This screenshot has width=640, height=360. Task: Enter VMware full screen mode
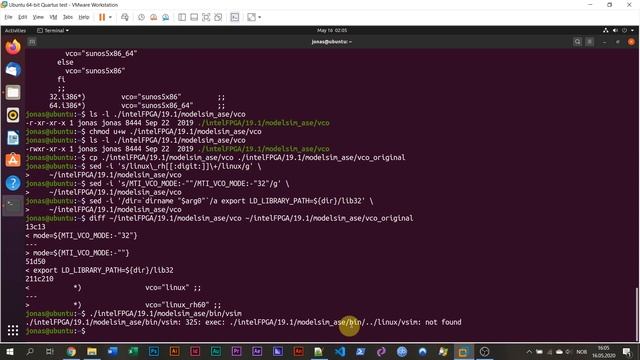[206, 17]
